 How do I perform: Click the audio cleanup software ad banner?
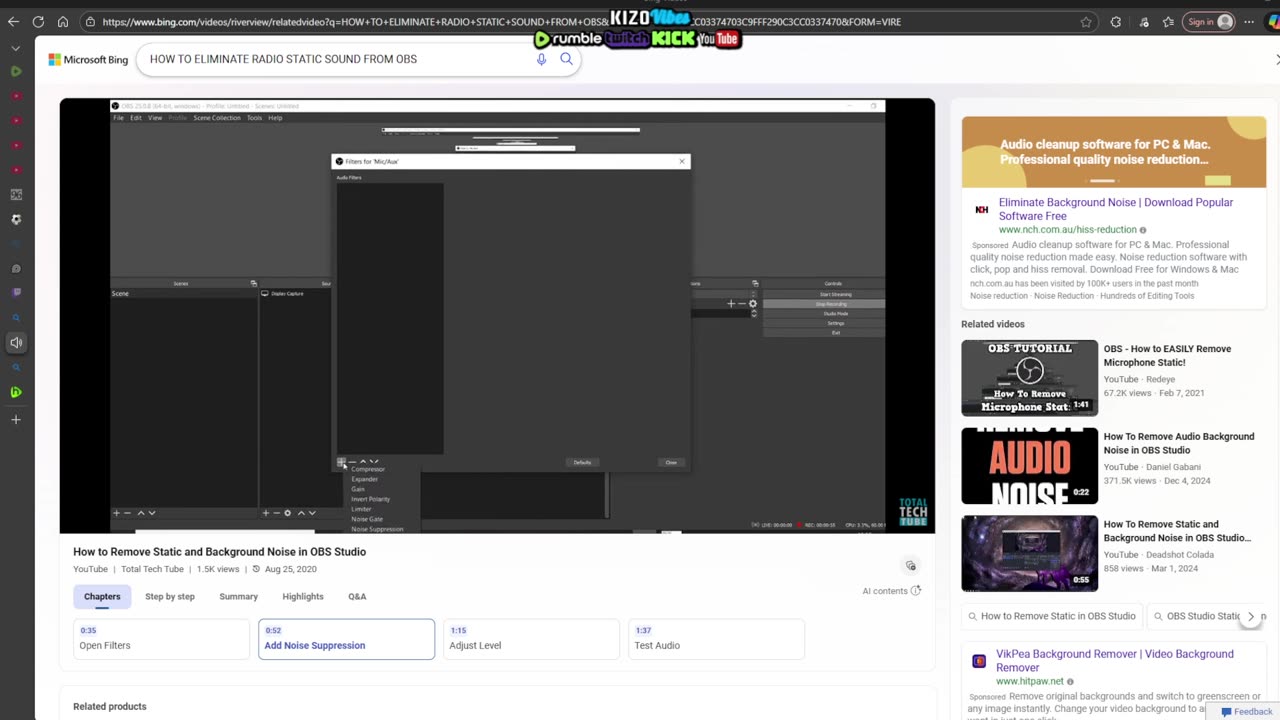tap(1114, 152)
